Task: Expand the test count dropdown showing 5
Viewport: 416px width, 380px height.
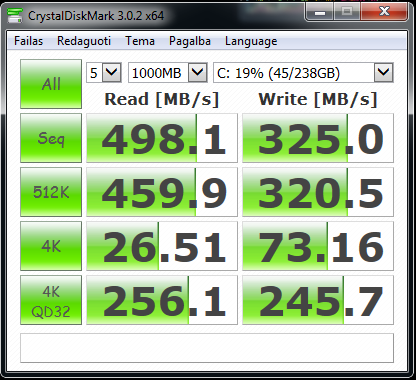Action: point(111,72)
